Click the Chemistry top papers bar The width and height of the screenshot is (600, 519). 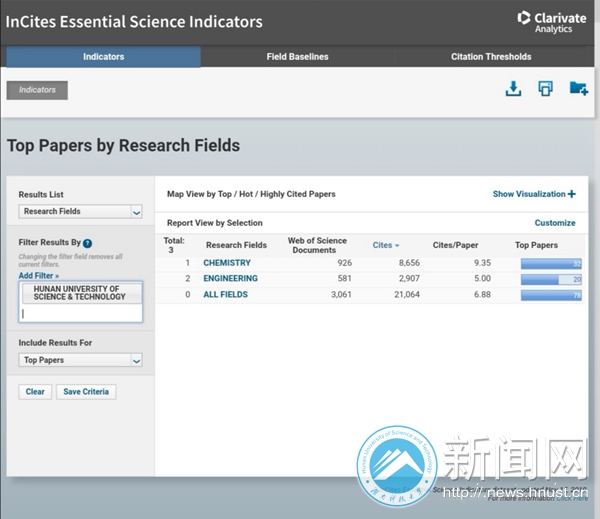click(552, 264)
